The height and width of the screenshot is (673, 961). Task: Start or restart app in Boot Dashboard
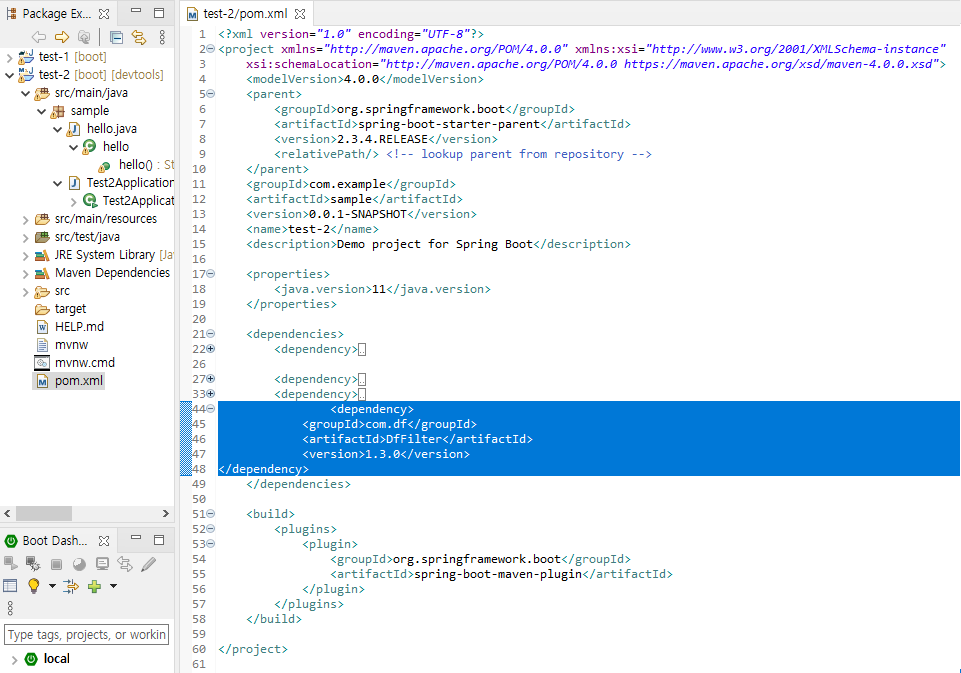click(x=10, y=563)
